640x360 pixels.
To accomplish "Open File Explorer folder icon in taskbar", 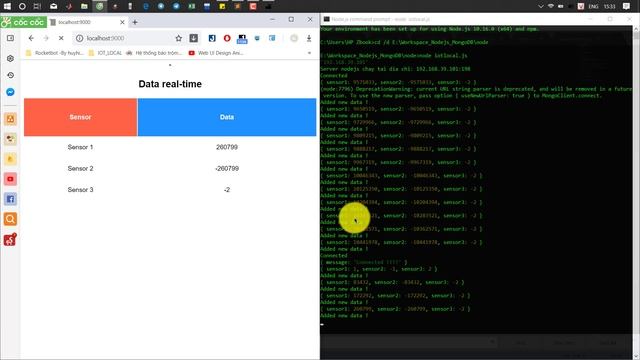I will coord(84,6).
